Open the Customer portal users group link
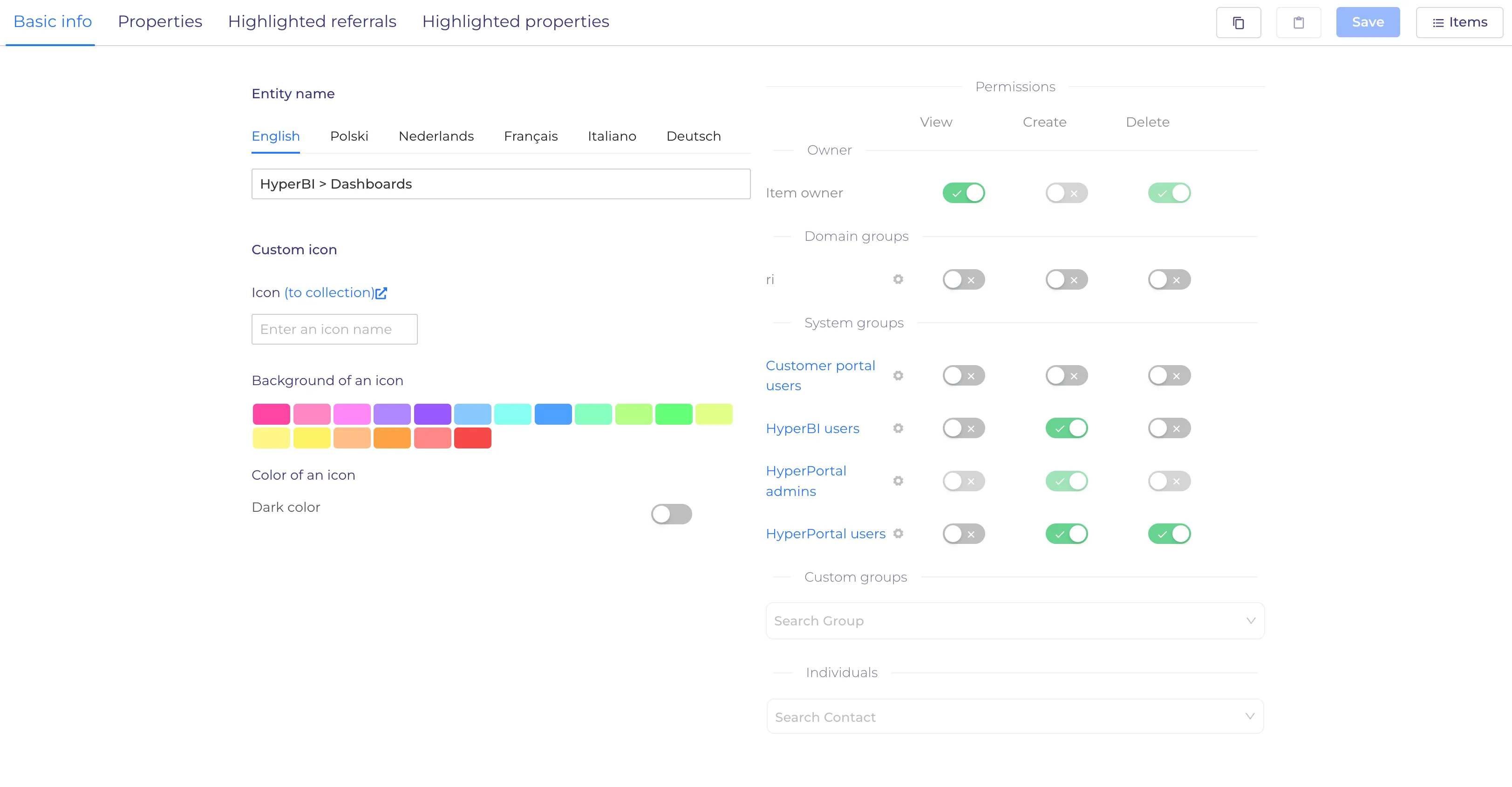 coord(820,376)
